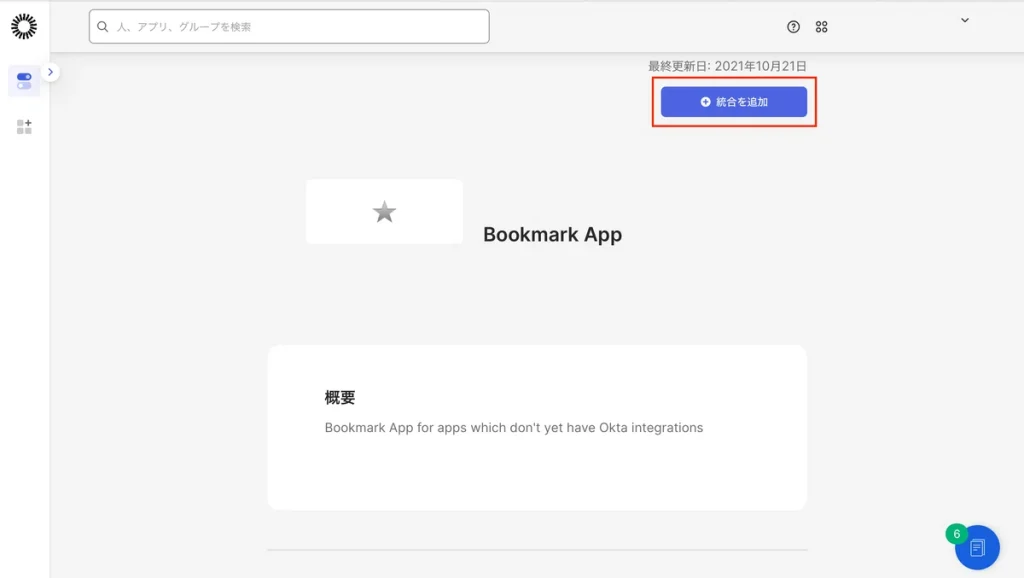This screenshot has height=578, width=1024.
Task: Open the blue floating document button
Action: point(977,548)
